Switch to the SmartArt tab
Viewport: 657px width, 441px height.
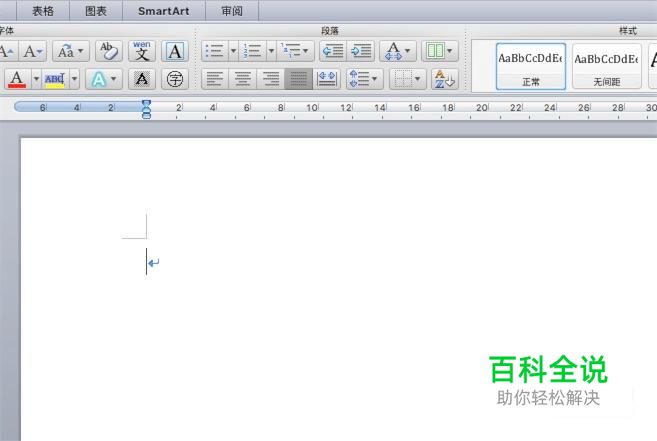point(163,11)
